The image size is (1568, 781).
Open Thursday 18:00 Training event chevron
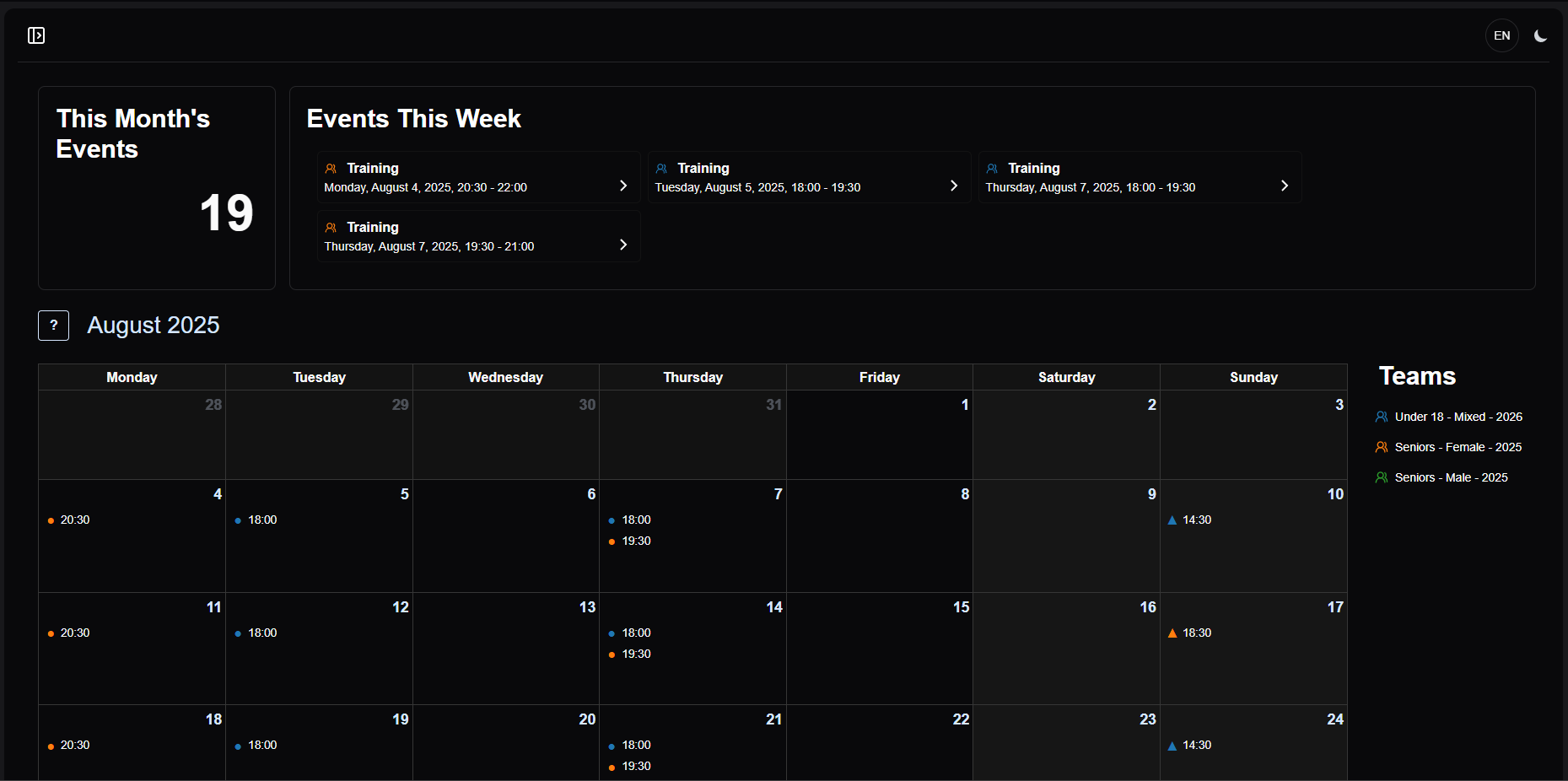pyautogui.click(x=1284, y=186)
